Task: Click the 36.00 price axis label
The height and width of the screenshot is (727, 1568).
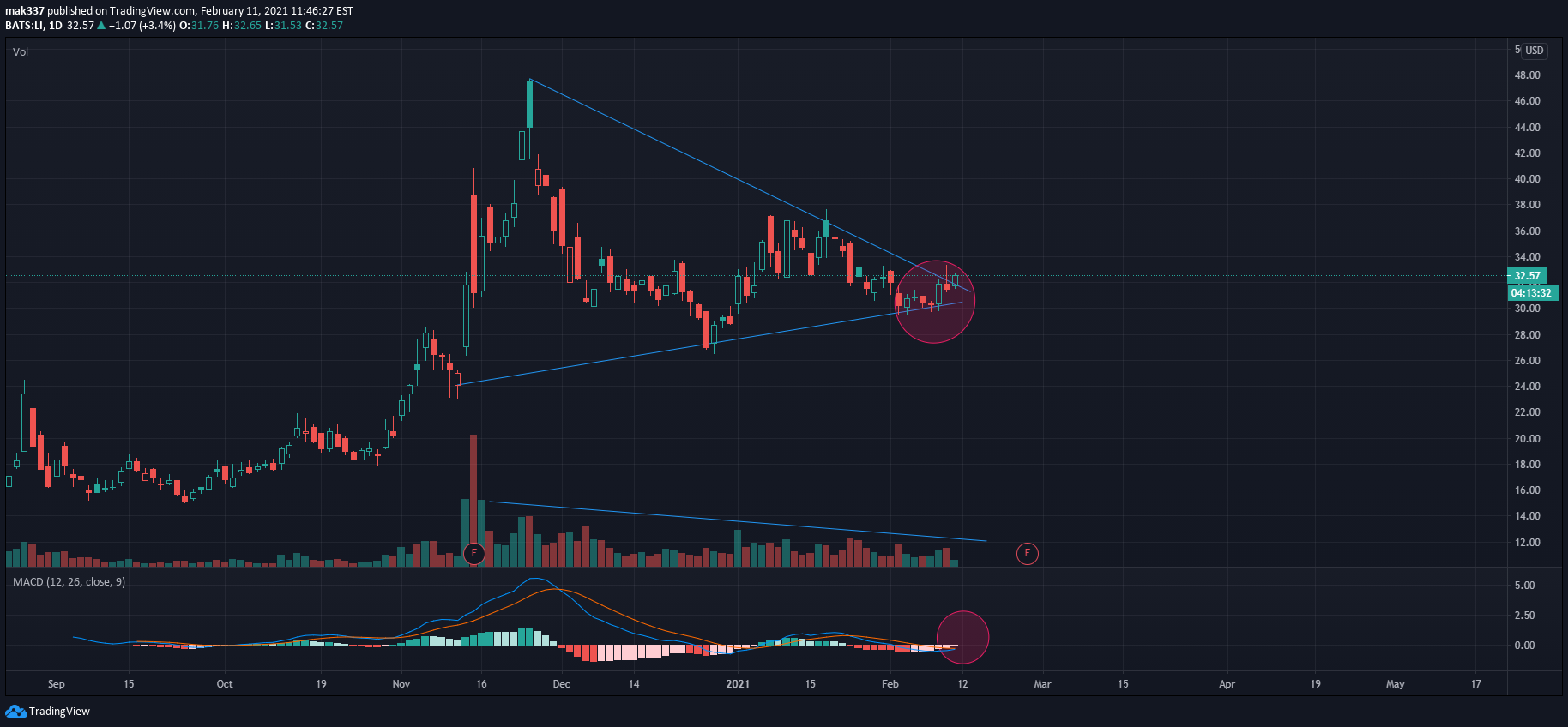Action: click(1527, 231)
